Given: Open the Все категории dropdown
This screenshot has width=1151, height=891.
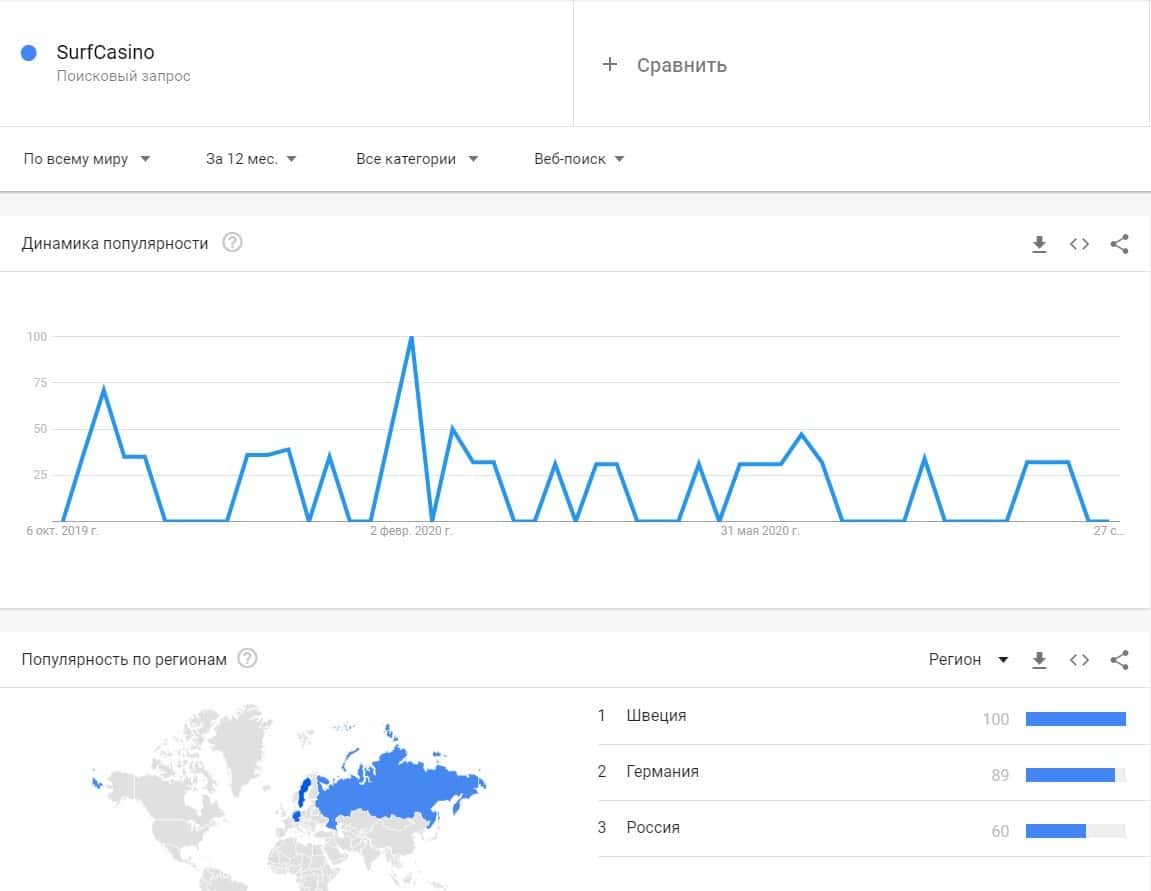Looking at the screenshot, I should [417, 159].
